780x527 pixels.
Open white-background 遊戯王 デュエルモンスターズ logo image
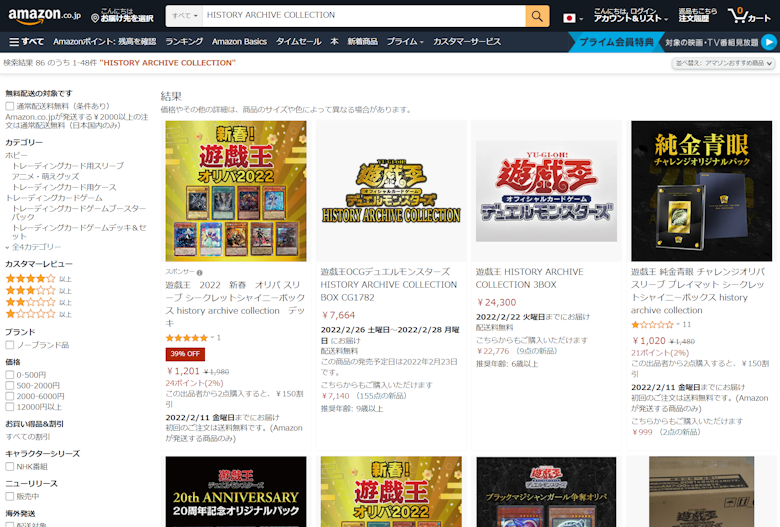click(546, 191)
